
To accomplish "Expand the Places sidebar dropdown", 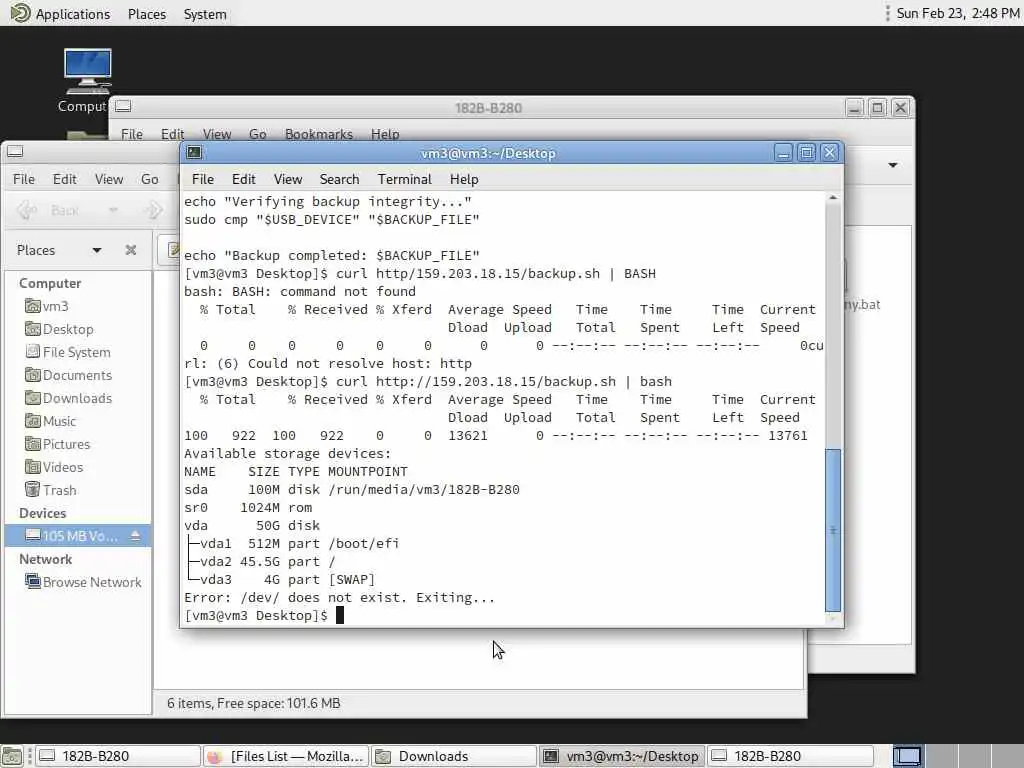I will click(x=97, y=250).
